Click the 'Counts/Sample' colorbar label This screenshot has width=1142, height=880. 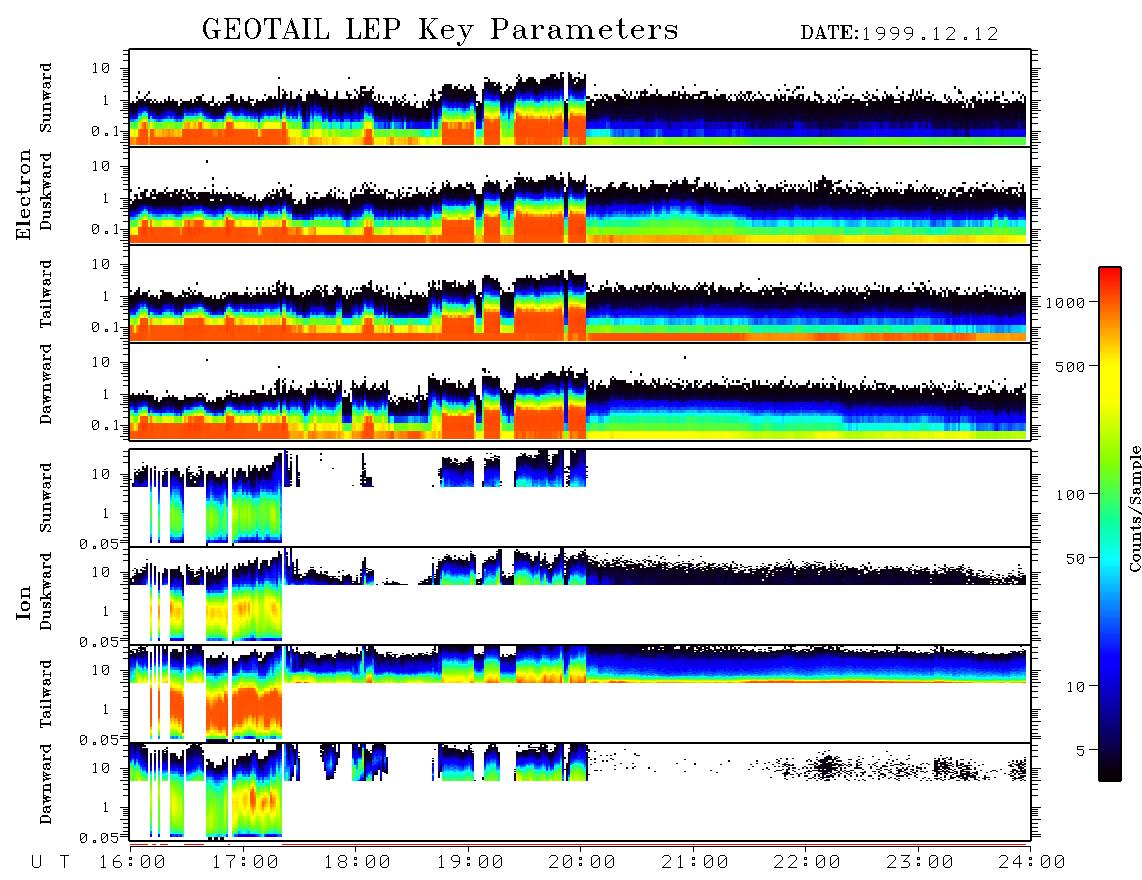pyautogui.click(x=1135, y=509)
